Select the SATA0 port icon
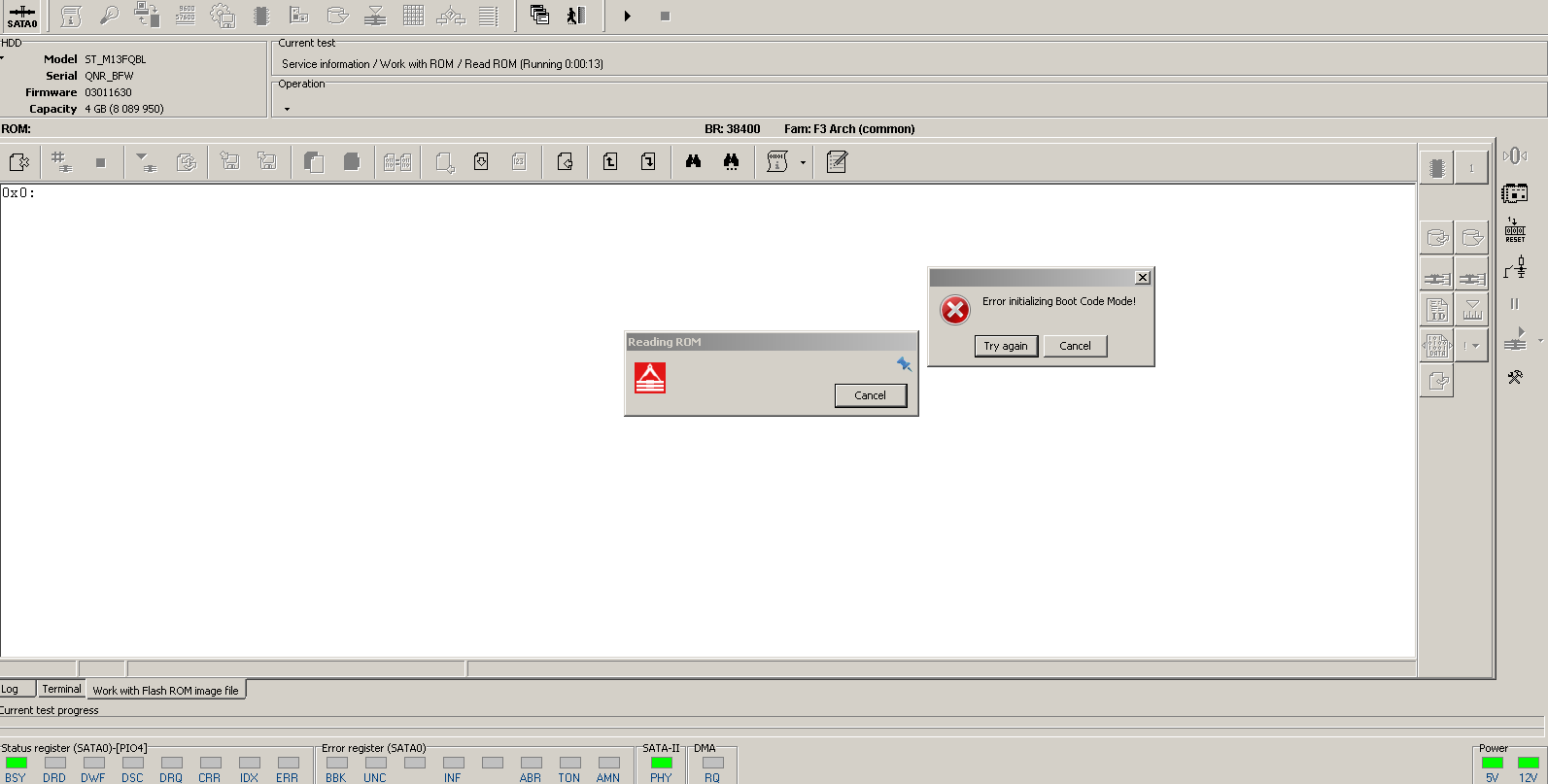The image size is (1548, 784). 21,17
